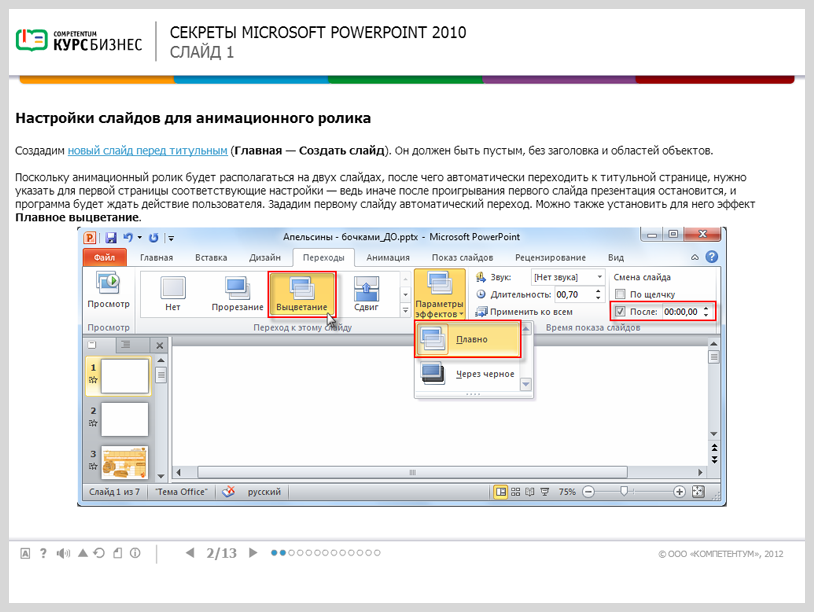Expand the transitions gallery more arrow
The width and height of the screenshot is (814, 612).
click(x=405, y=310)
